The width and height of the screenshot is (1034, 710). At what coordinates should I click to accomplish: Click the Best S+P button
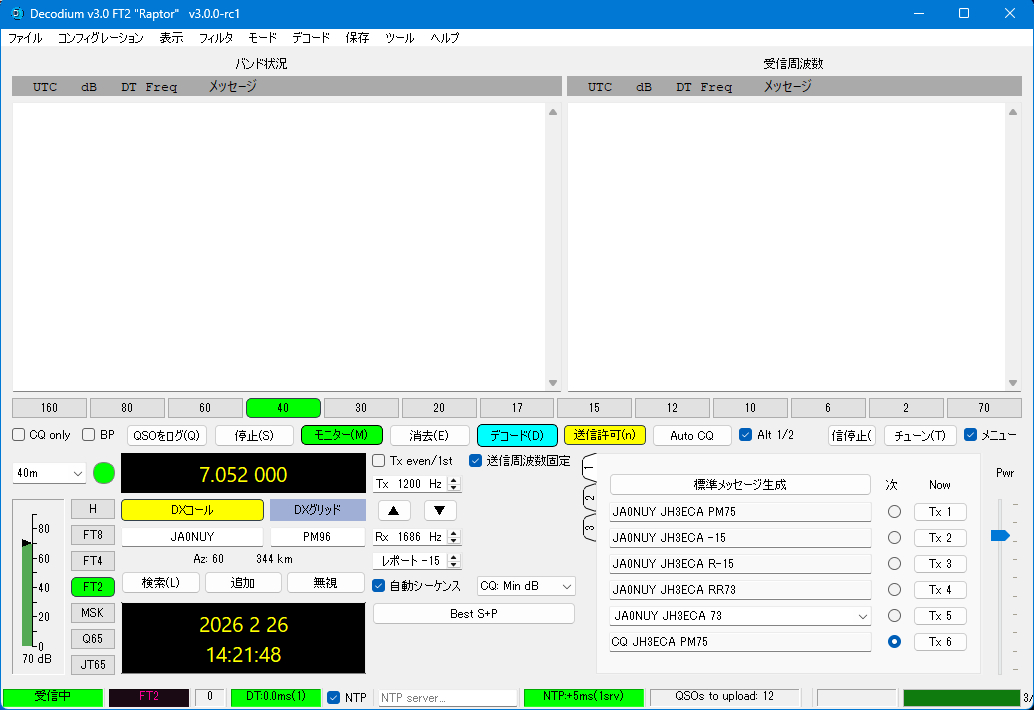pos(474,613)
